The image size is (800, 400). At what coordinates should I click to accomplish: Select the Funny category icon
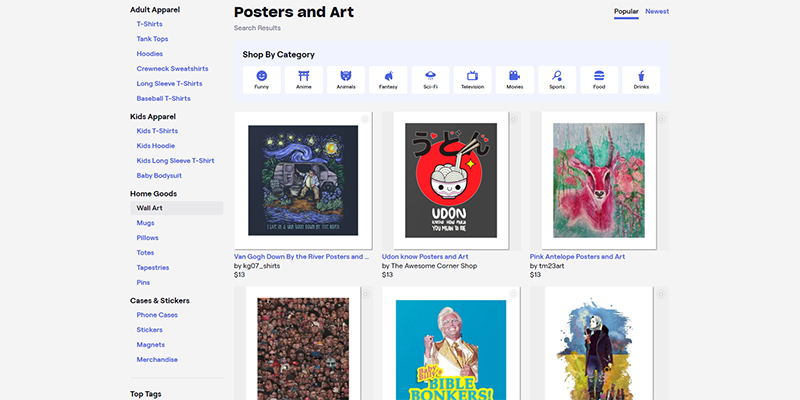(261, 76)
